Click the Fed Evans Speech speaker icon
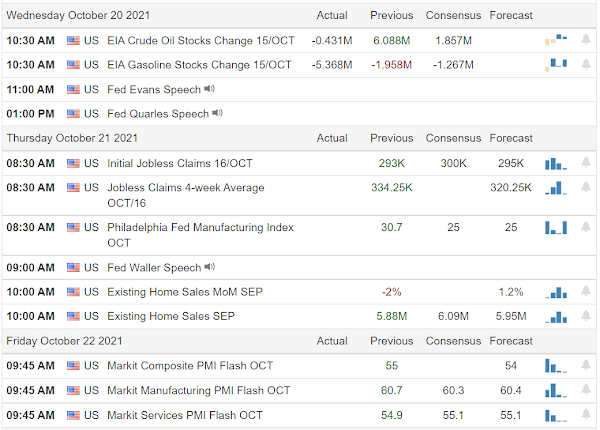The width and height of the screenshot is (600, 430). coord(209,89)
